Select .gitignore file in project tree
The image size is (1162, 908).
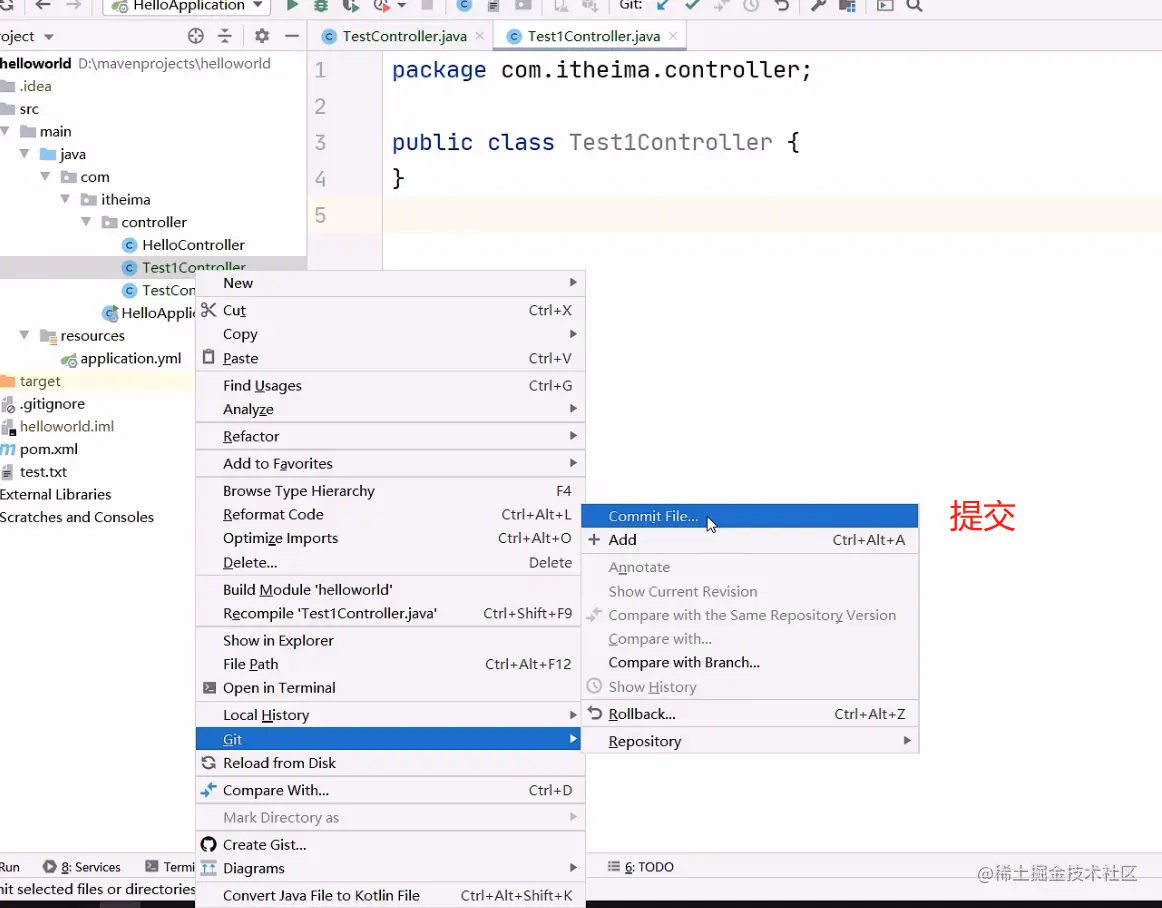(x=52, y=404)
